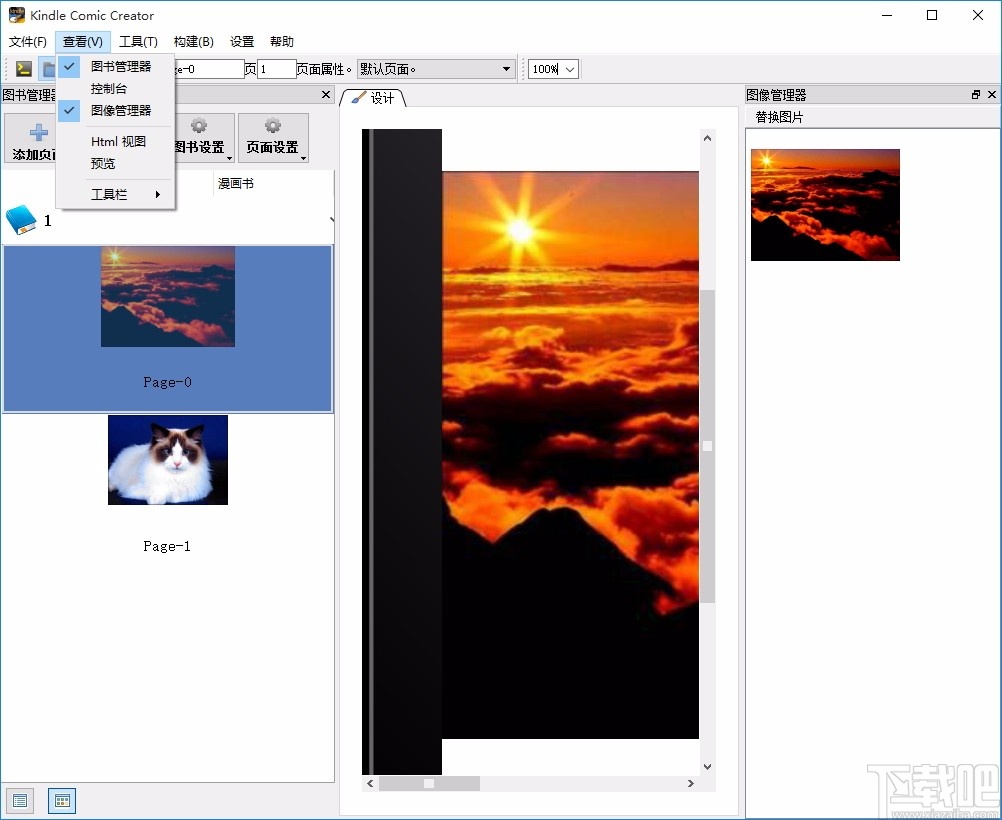The image size is (1002, 820).
Task: Open the 工具(T) menu
Action: [x=138, y=42]
